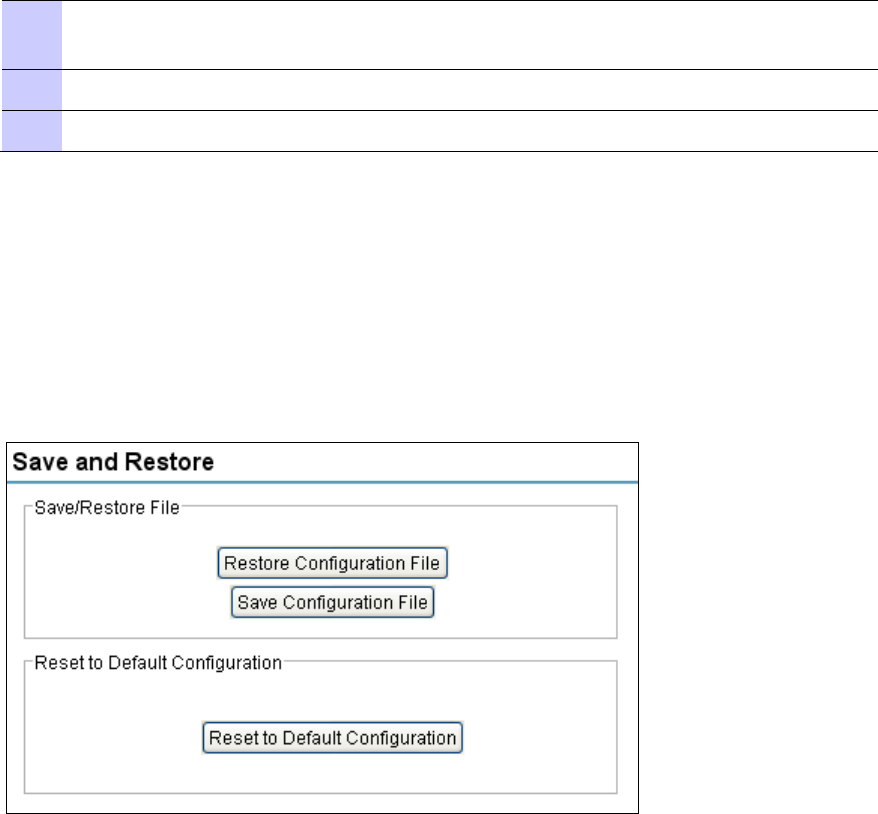Click the Restore Configuration File button

[332, 563]
